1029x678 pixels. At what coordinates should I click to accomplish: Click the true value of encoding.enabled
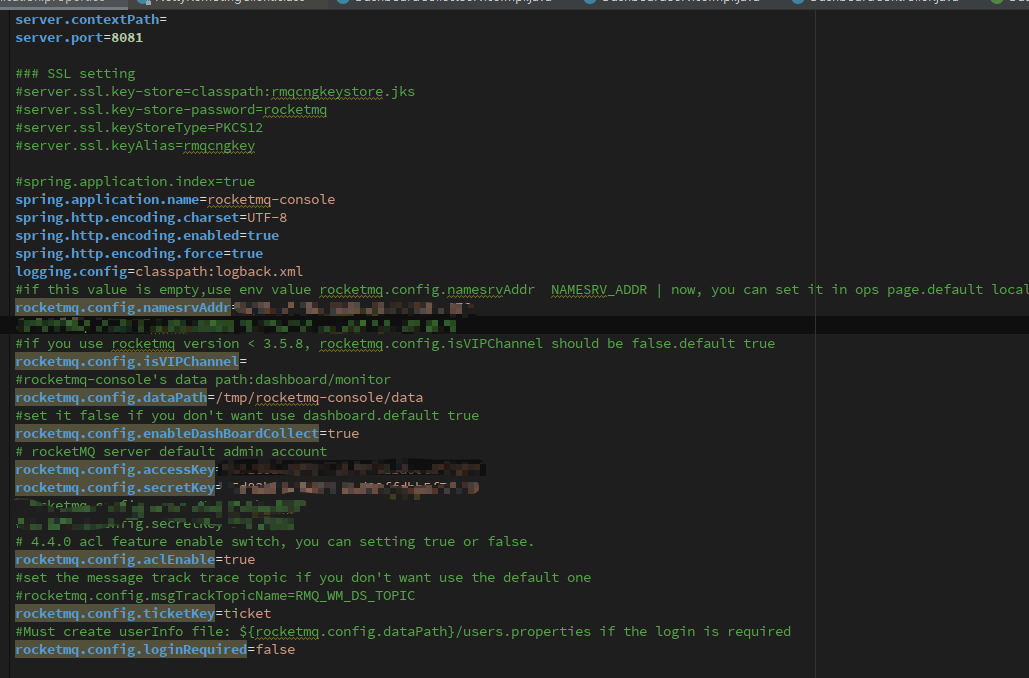pos(263,235)
